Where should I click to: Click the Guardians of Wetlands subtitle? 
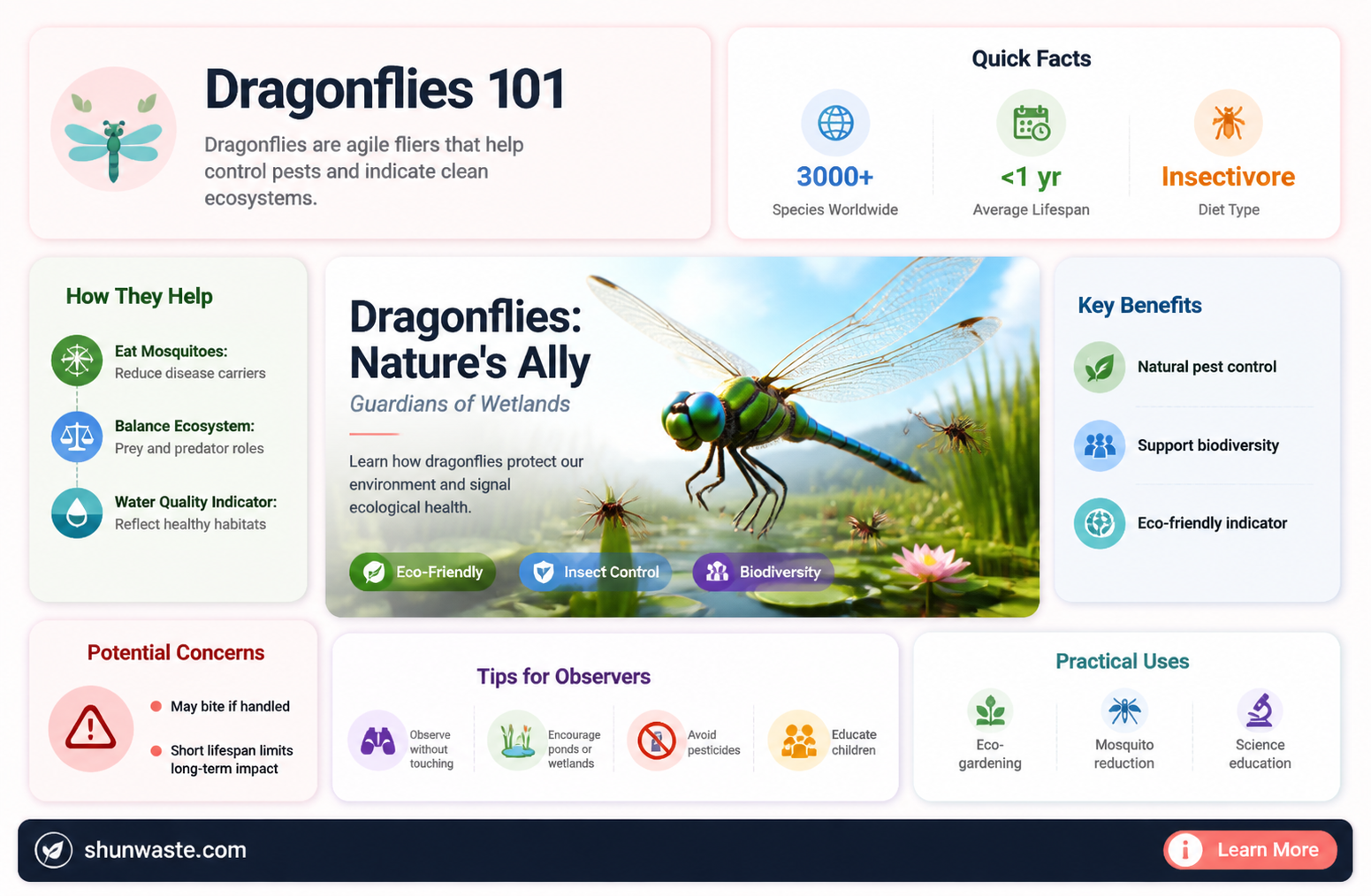(x=460, y=404)
